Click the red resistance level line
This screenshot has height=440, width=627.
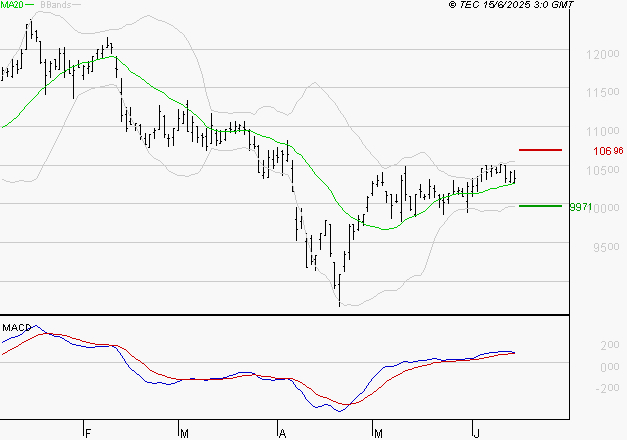(540, 150)
